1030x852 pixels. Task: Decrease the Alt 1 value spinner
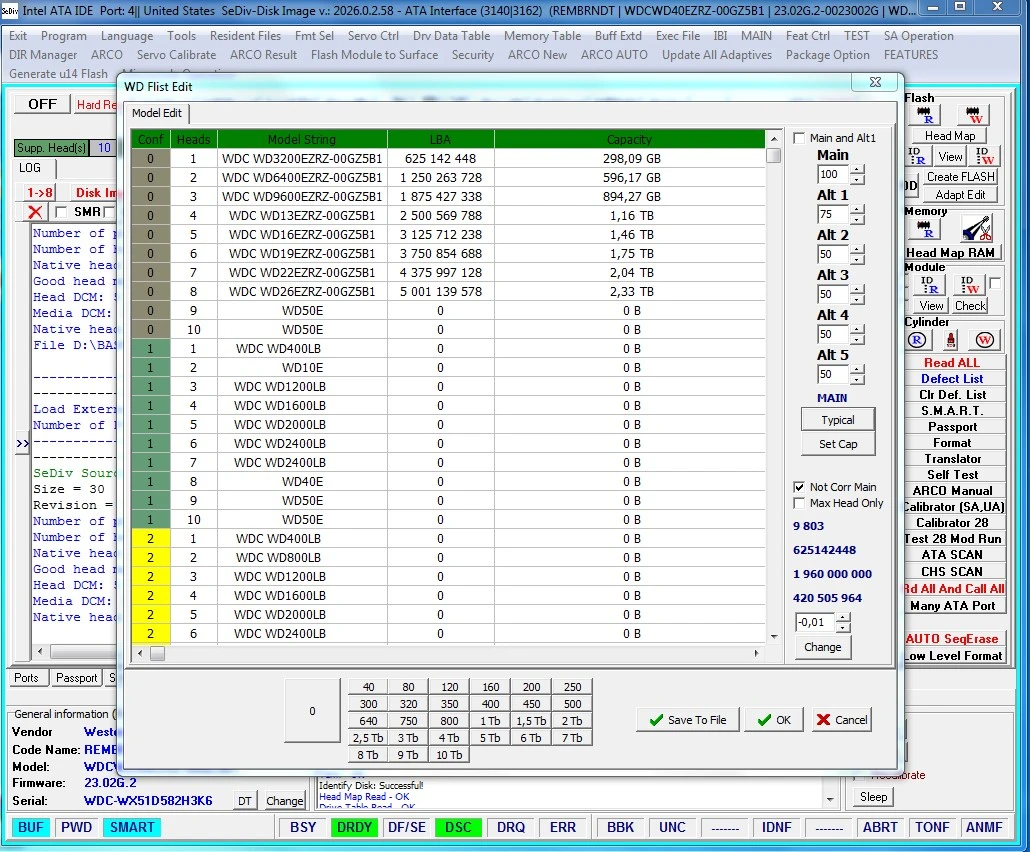(x=857, y=219)
